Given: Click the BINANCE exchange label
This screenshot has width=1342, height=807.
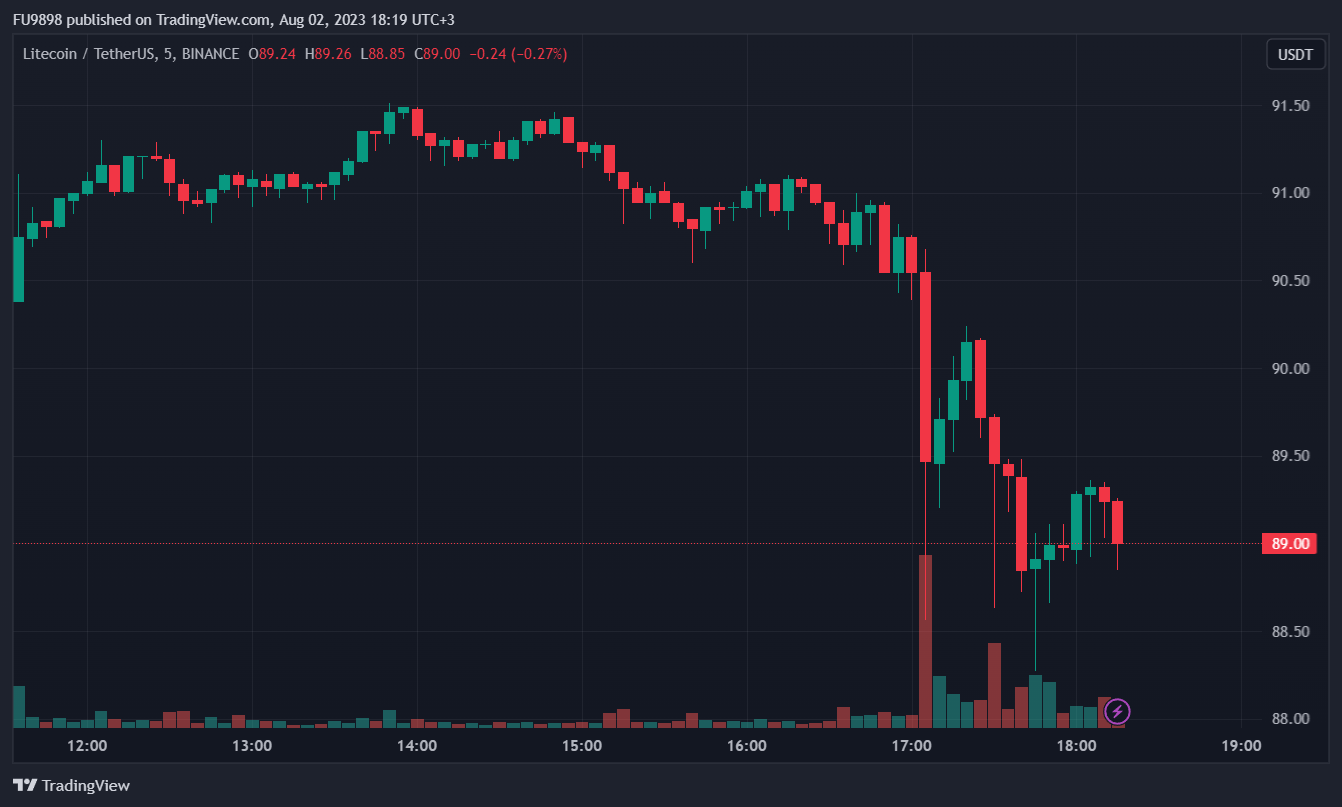Looking at the screenshot, I should click(210, 54).
